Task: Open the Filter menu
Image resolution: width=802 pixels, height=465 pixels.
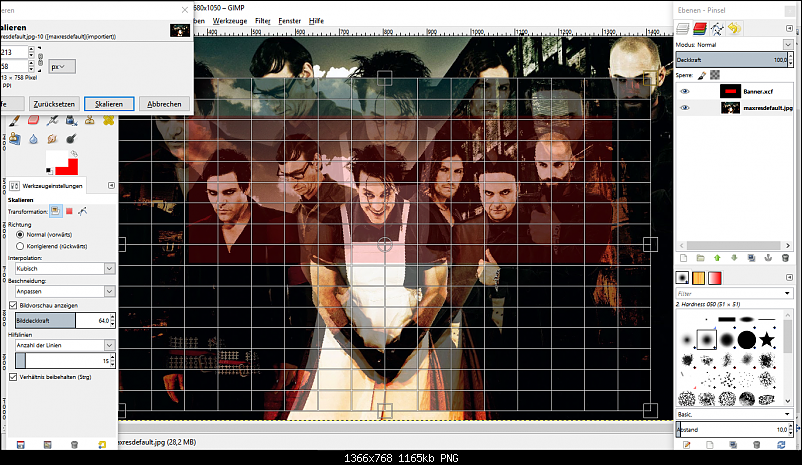Action: point(263,21)
